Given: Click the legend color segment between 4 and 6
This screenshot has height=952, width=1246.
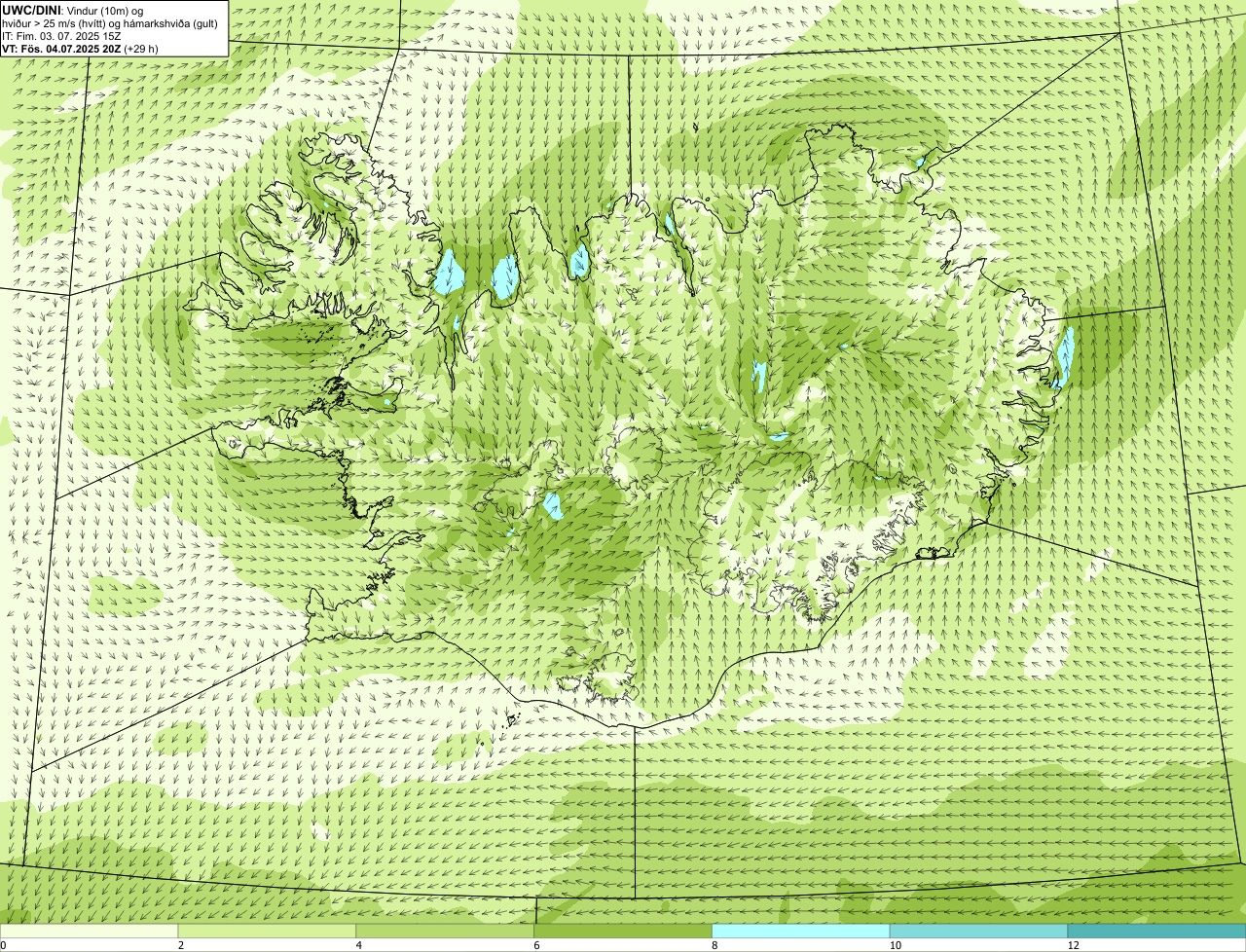Looking at the screenshot, I should 446,932.
